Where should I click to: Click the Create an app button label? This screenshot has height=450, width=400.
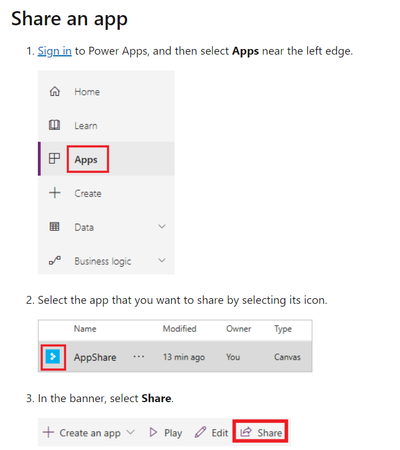[90, 433]
